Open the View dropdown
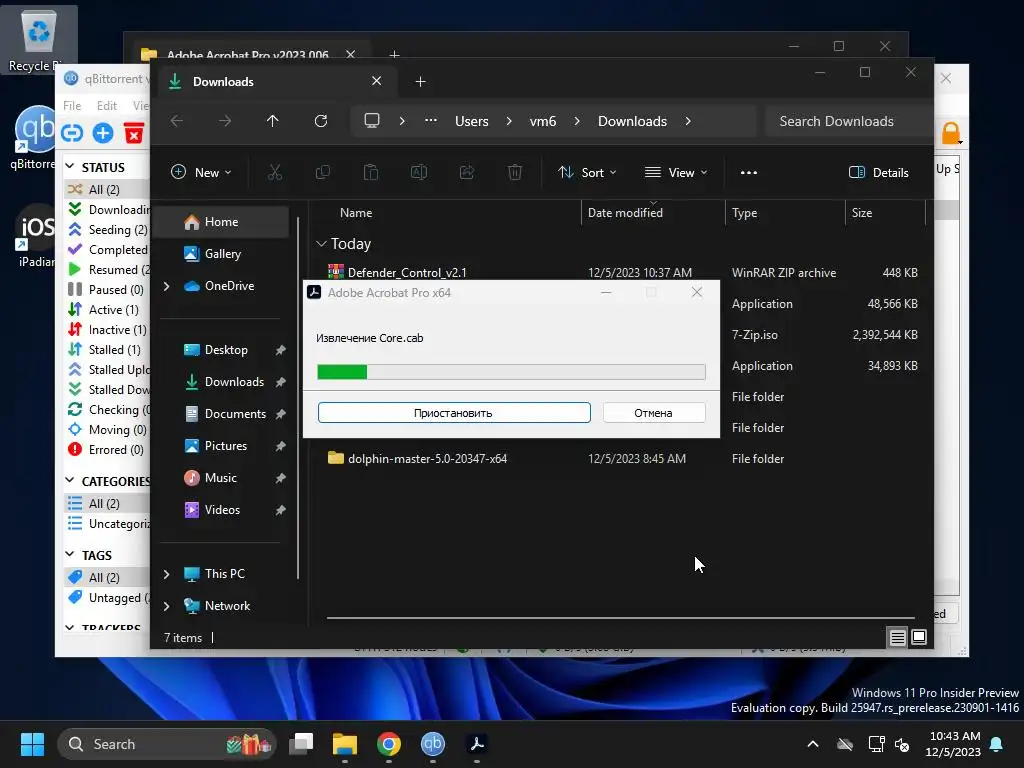The height and width of the screenshot is (768, 1024). [x=676, y=172]
